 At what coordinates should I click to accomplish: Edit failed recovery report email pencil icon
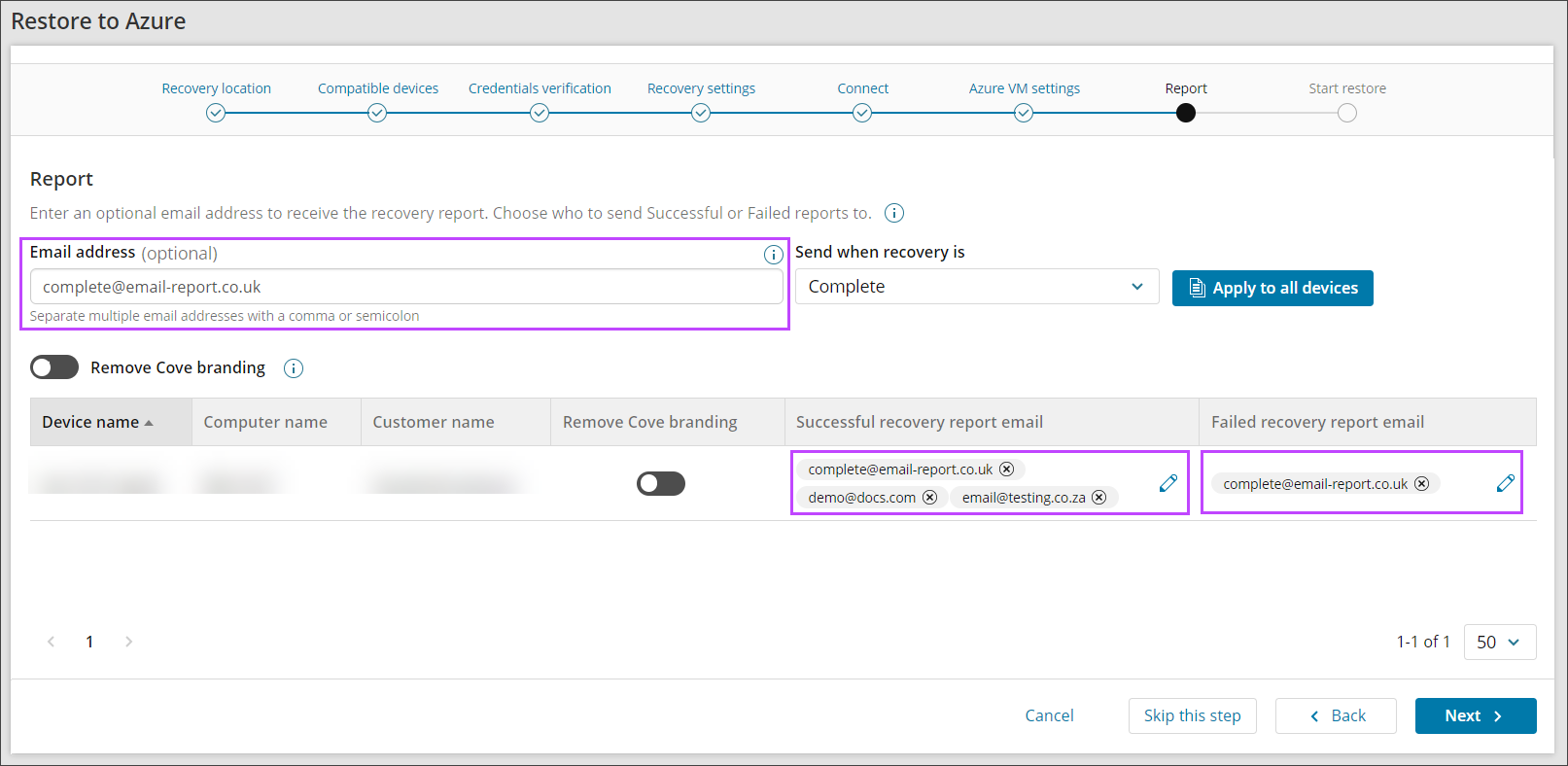[1505, 483]
